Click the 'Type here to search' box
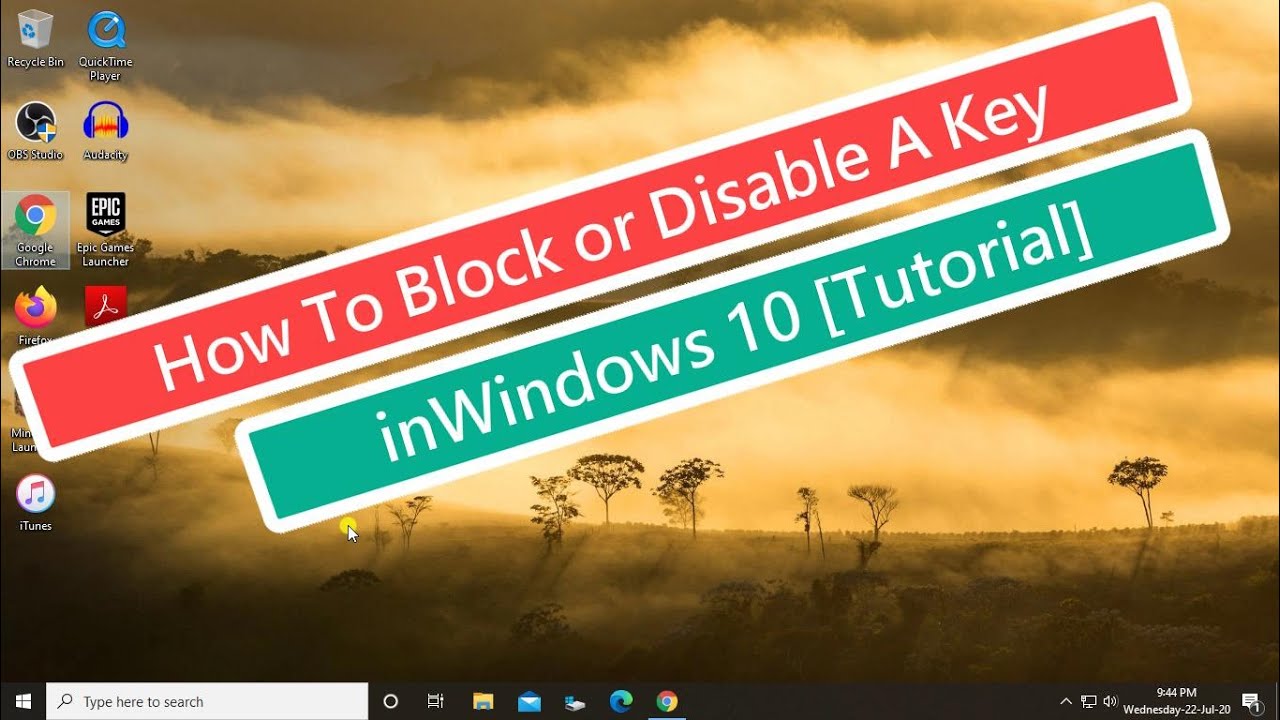The height and width of the screenshot is (720, 1280). coord(208,702)
